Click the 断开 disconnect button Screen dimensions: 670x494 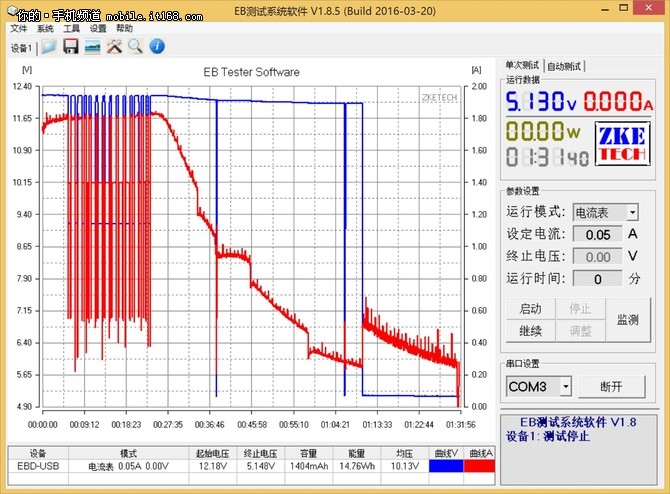point(611,386)
